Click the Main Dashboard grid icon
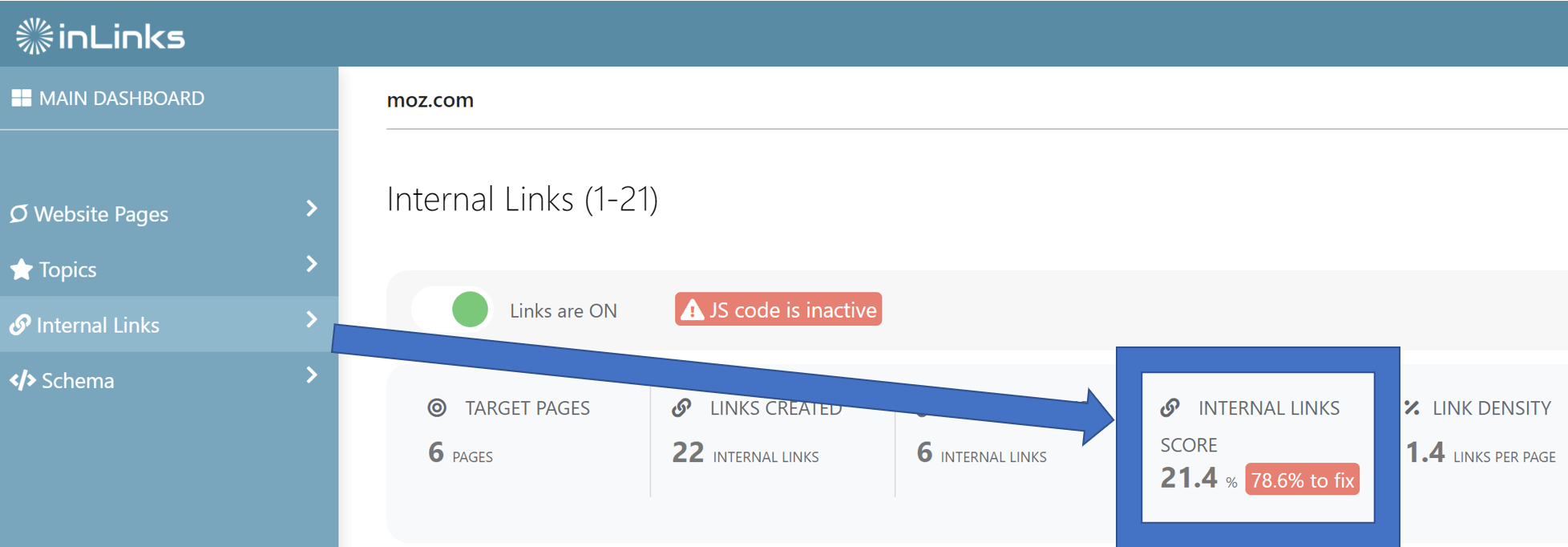This screenshot has width=1568, height=547. point(22,98)
